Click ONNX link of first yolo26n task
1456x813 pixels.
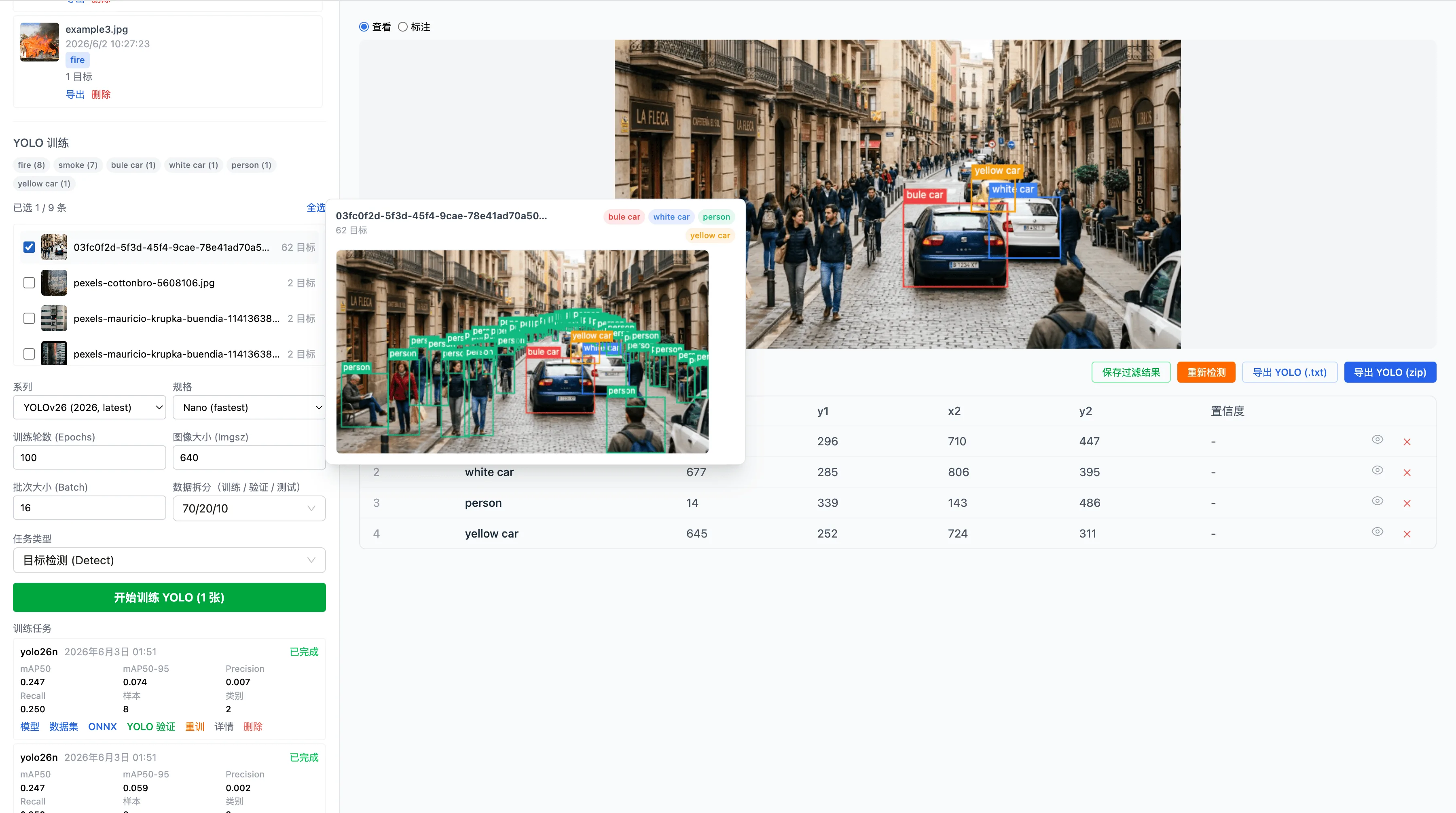pos(102,726)
